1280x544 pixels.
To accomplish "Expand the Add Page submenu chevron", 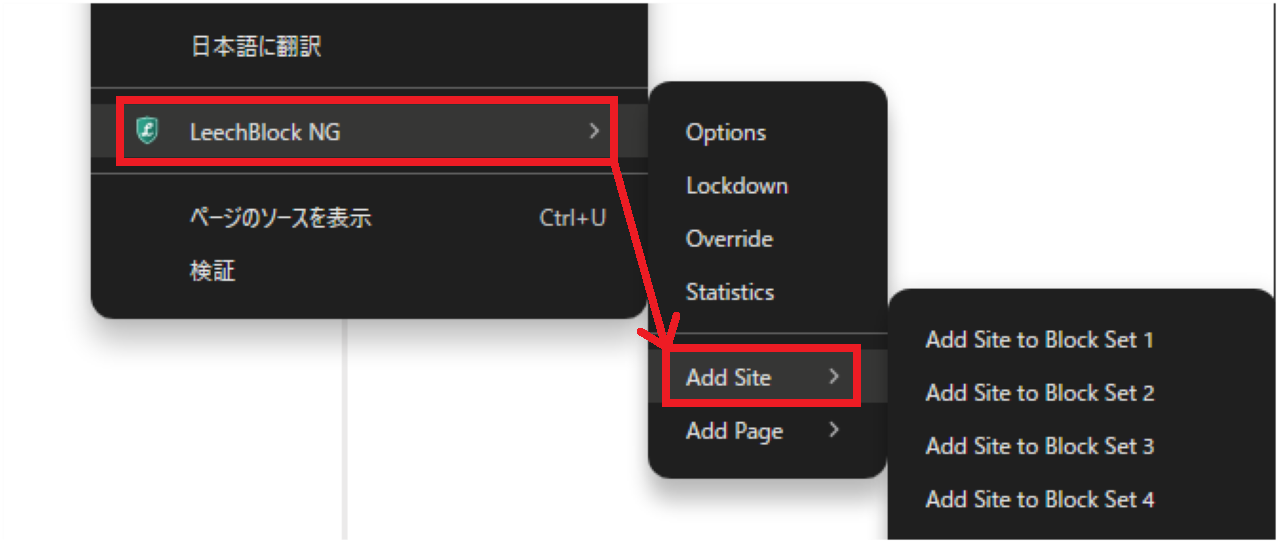I will [833, 431].
